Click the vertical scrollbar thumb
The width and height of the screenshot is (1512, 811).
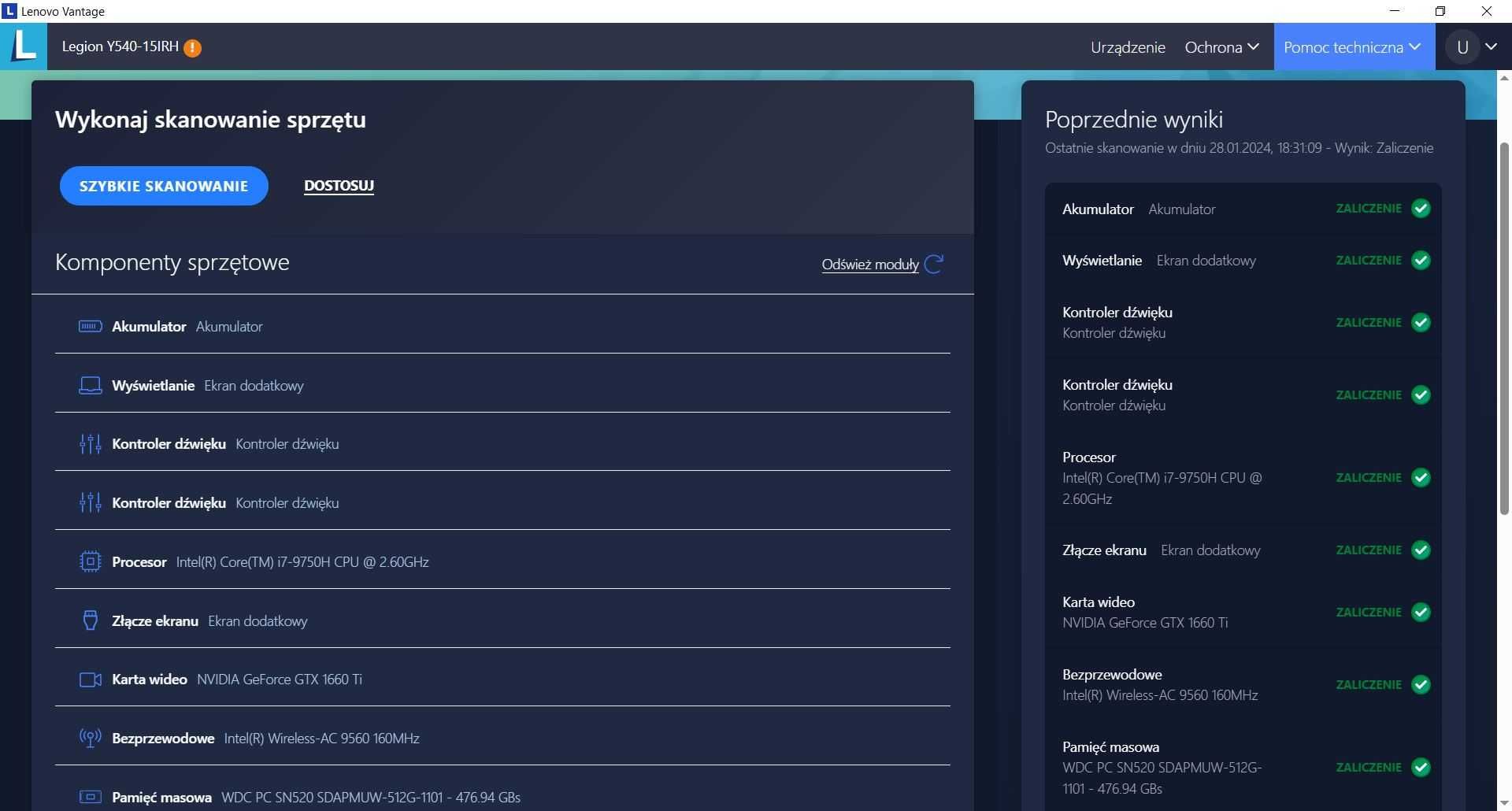click(1504, 329)
